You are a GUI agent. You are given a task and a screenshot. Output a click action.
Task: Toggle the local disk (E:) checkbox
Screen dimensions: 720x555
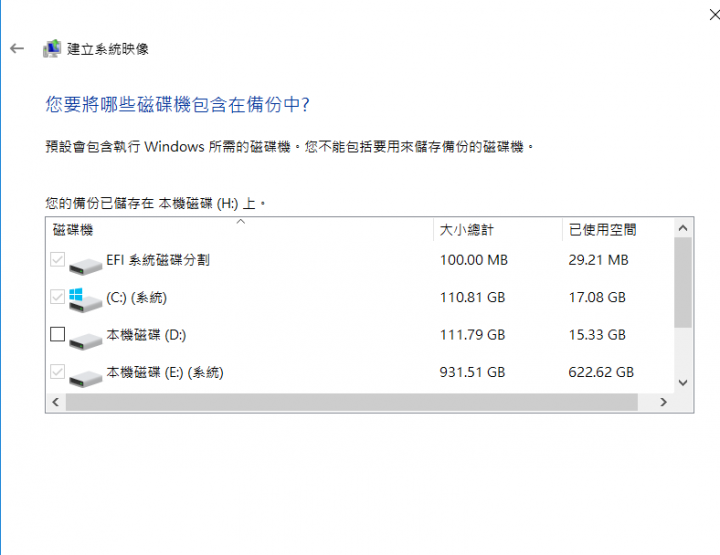click(57, 371)
